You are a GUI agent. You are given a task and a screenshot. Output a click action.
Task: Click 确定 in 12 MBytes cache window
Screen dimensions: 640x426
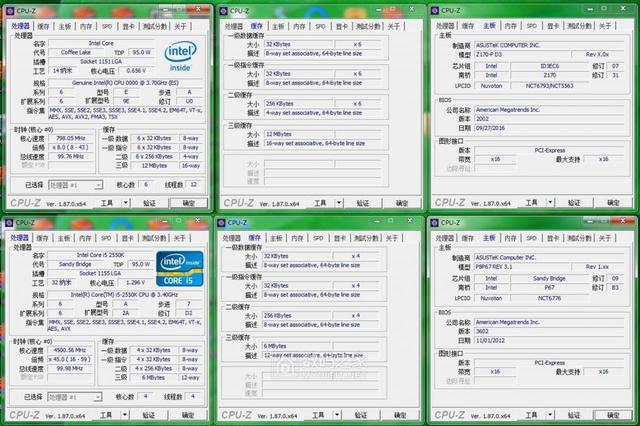402,203
